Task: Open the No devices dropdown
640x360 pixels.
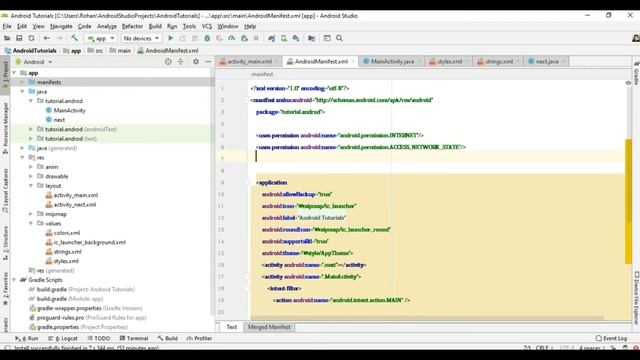Action: [x=141, y=38]
